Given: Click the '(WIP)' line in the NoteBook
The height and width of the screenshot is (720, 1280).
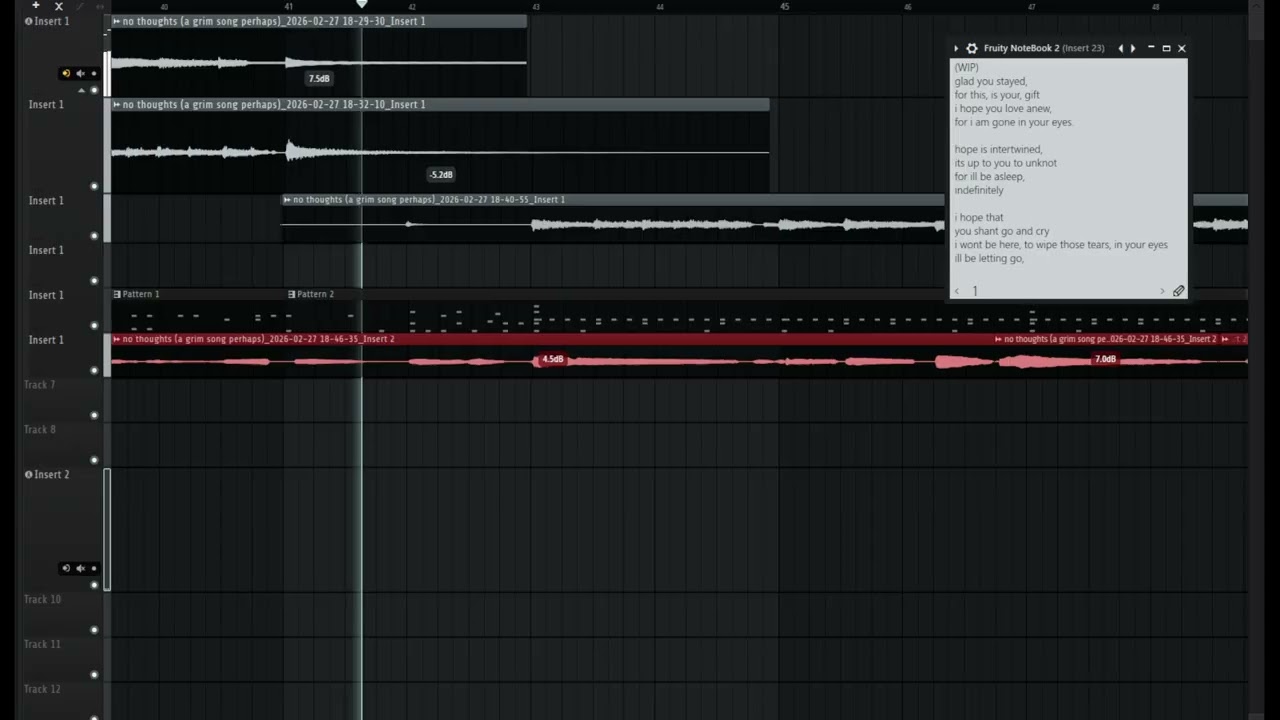Looking at the screenshot, I should (x=967, y=68).
